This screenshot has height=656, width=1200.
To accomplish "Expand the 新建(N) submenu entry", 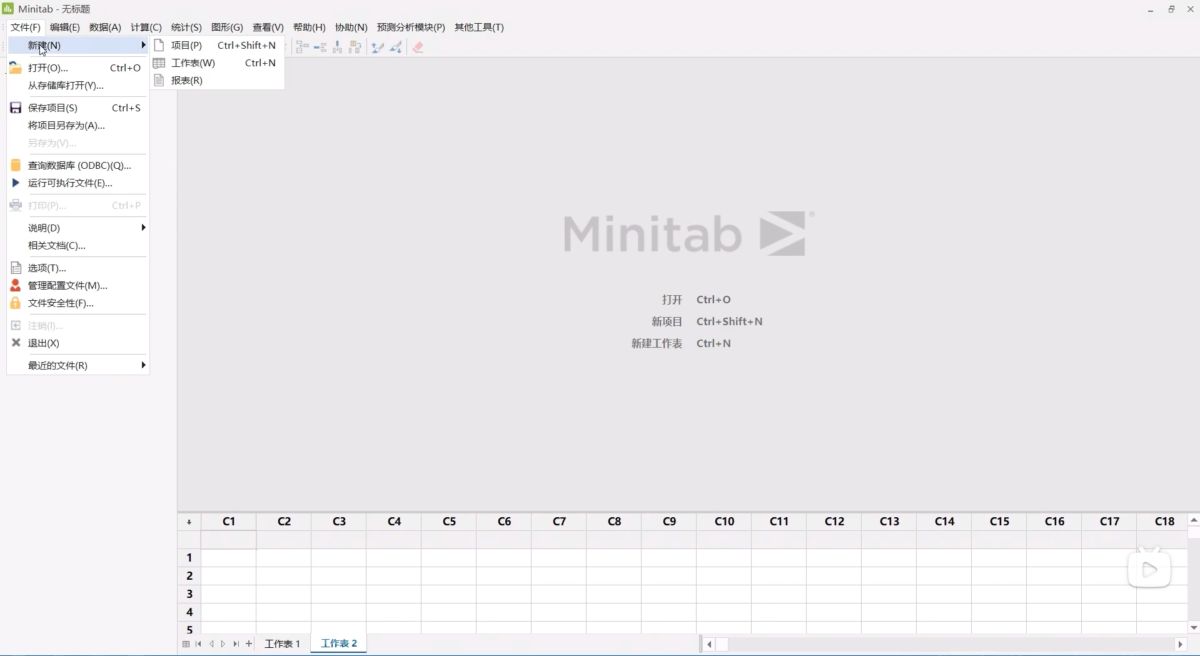I will pos(78,45).
